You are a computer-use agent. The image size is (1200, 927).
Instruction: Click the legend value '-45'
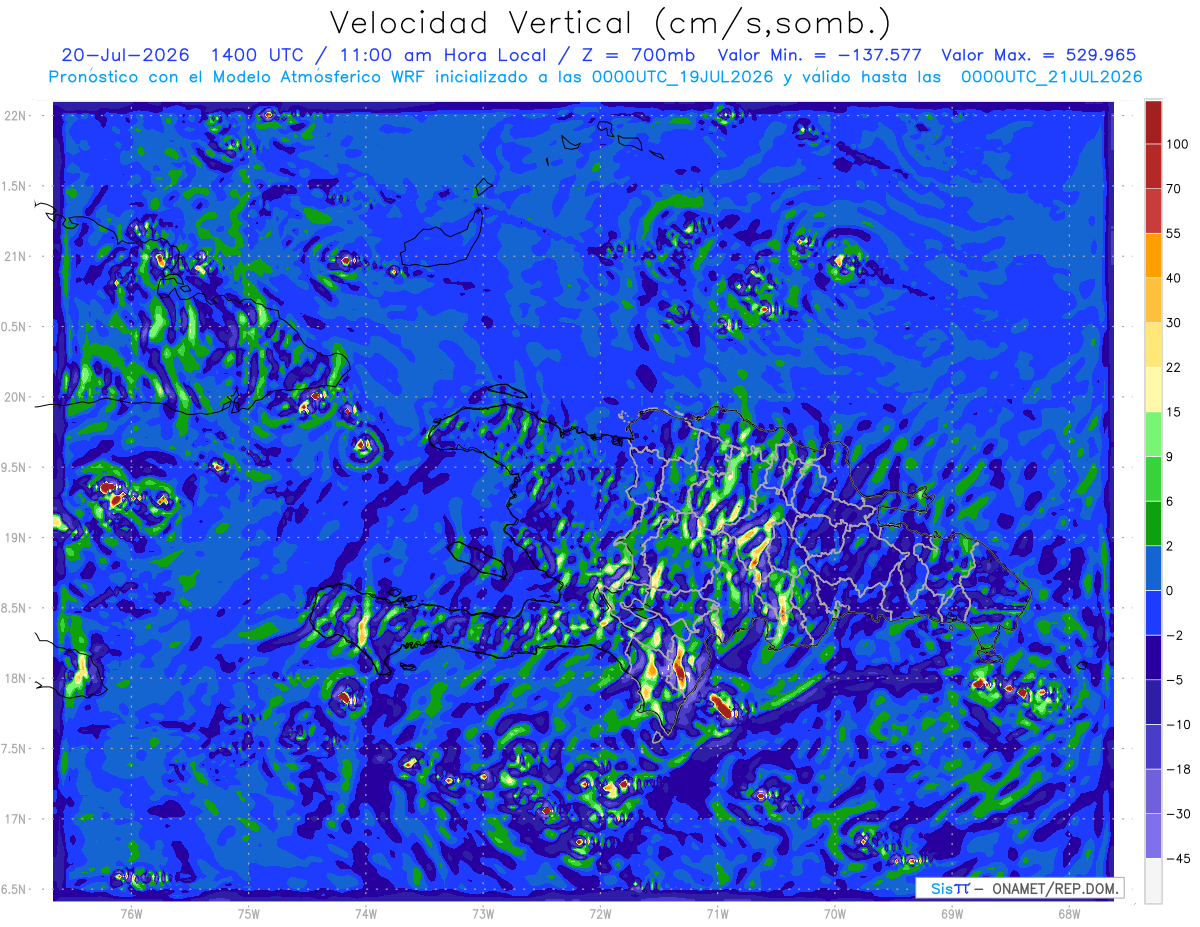tap(1177, 858)
